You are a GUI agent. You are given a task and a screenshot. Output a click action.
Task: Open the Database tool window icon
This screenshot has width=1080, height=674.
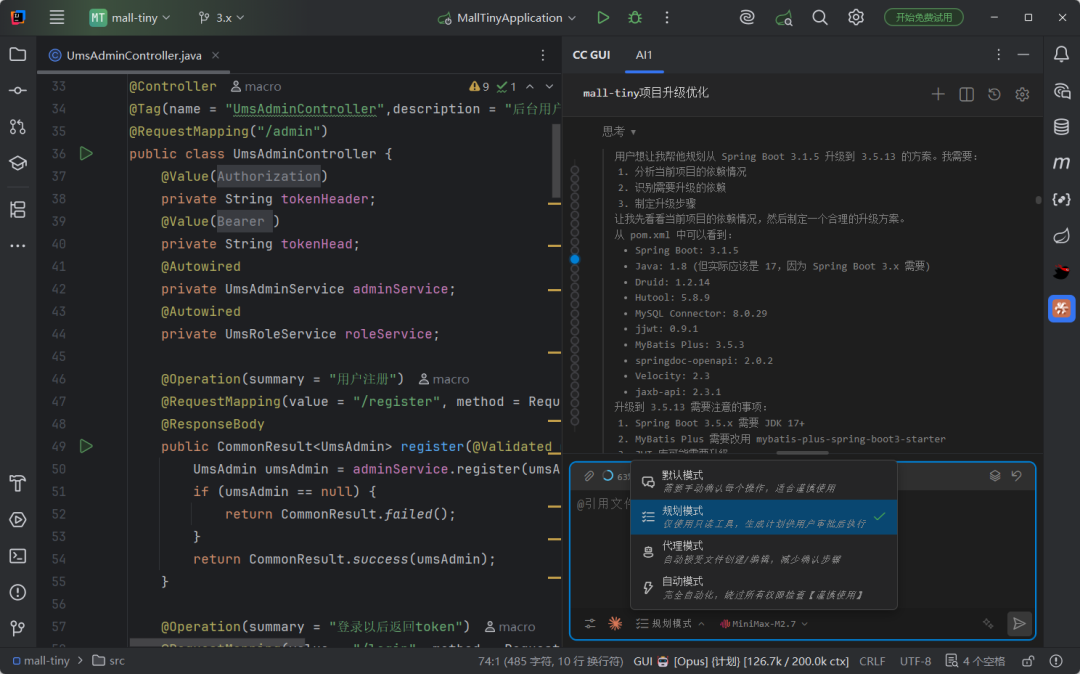pos(1061,127)
